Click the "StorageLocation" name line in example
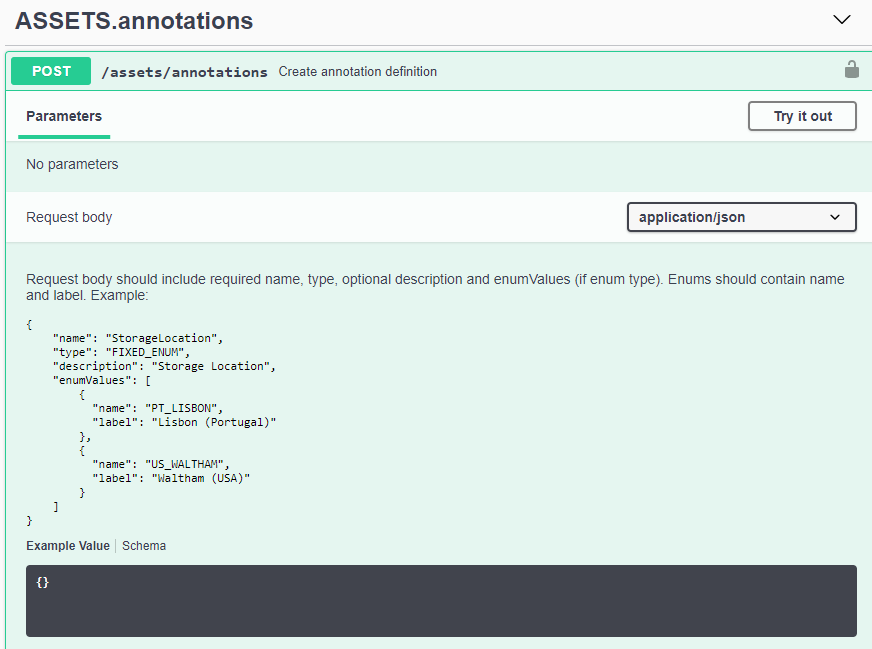This screenshot has height=649, width=872. (x=145, y=338)
